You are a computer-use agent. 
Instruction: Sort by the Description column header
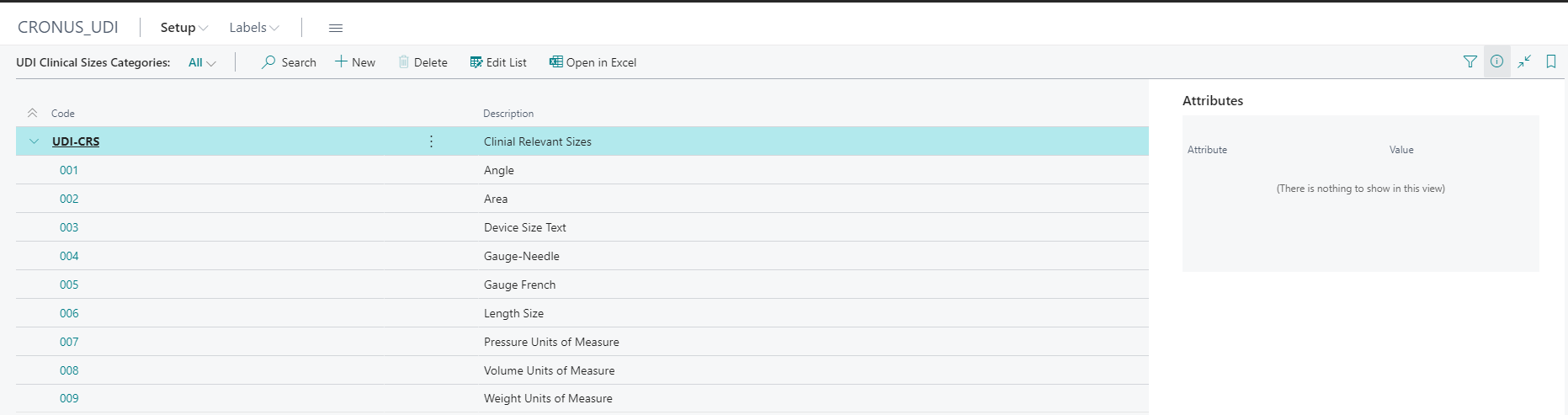(x=508, y=114)
